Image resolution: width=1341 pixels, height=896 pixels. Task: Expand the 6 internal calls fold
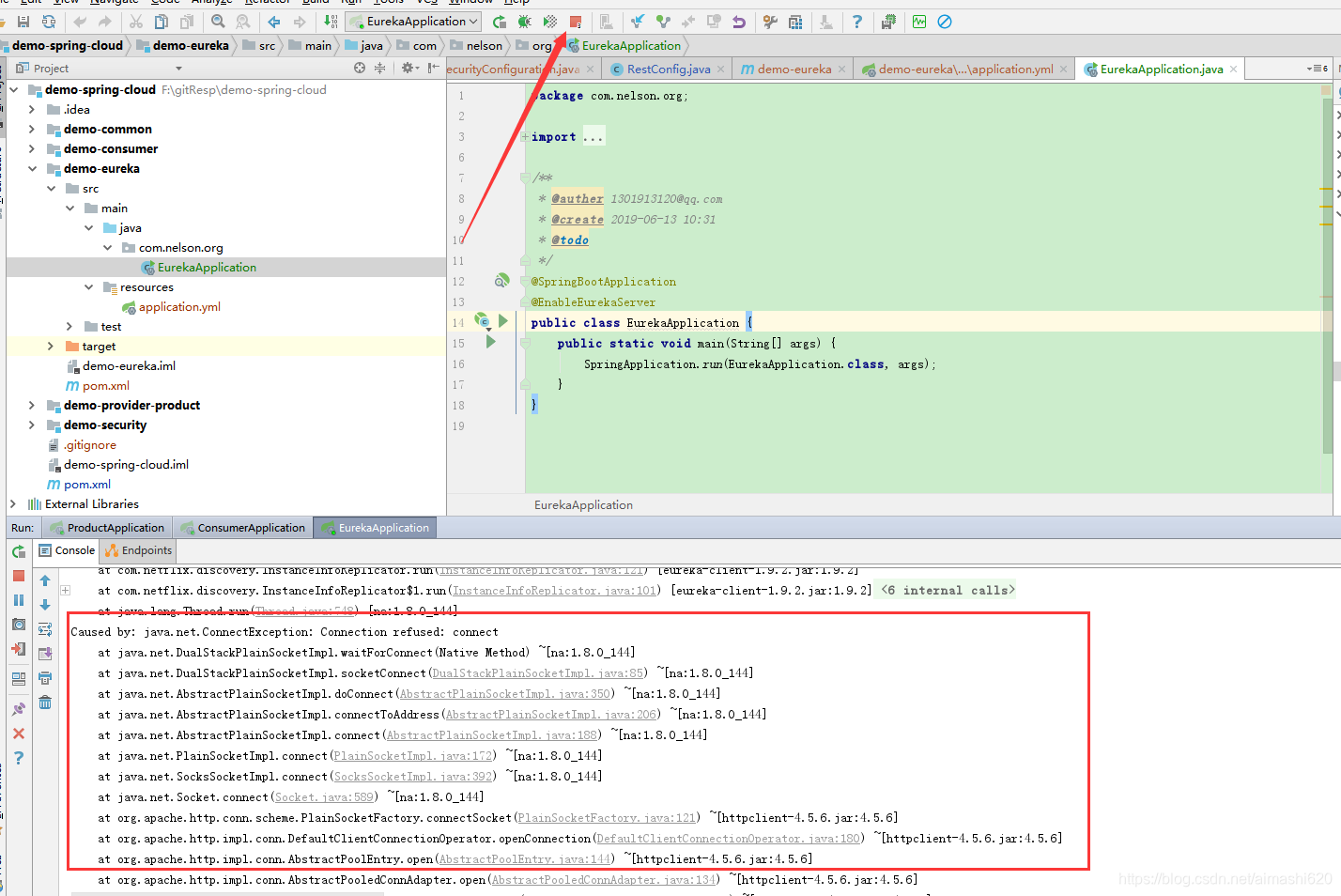[948, 591]
